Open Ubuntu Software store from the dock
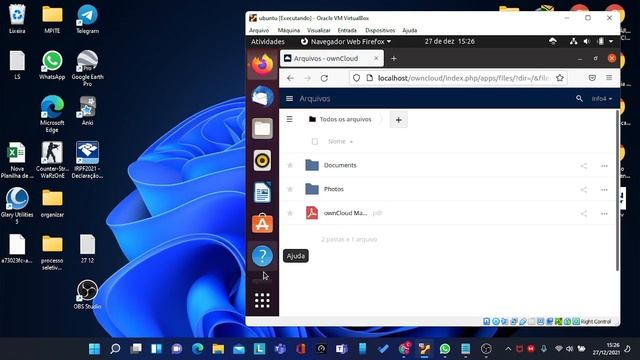The height and width of the screenshot is (360, 640). (x=262, y=224)
